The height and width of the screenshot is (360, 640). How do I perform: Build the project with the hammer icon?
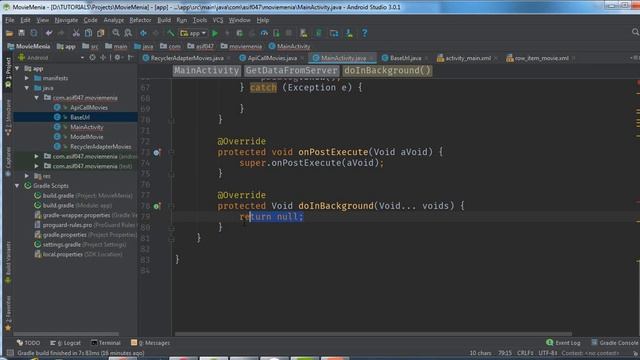tap(171, 33)
